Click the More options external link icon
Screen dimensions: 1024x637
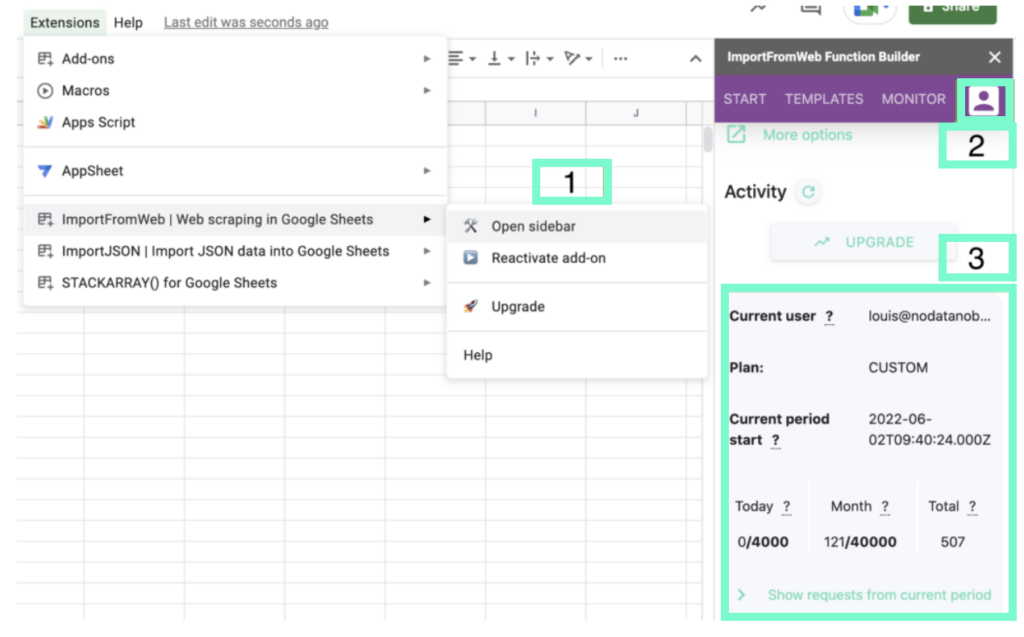pos(736,134)
